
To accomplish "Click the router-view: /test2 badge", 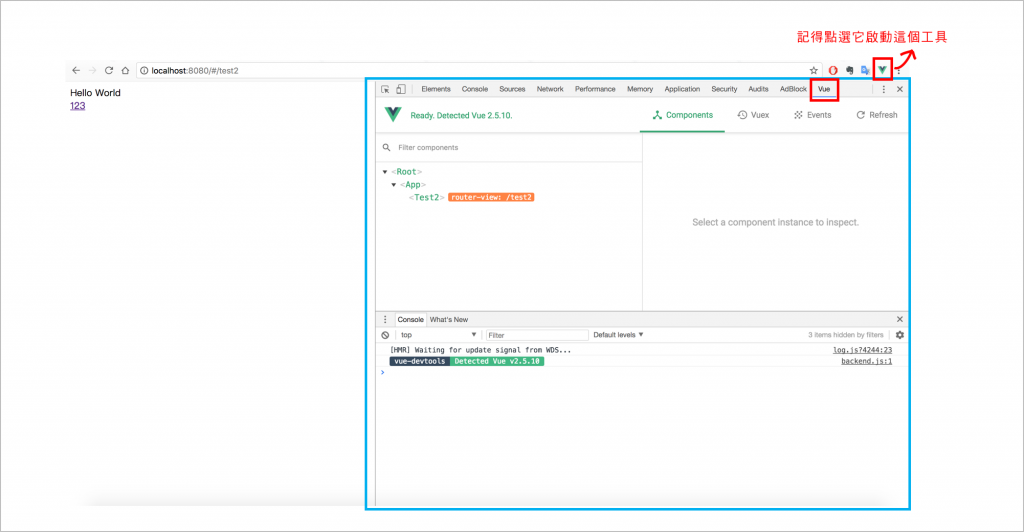I will [x=491, y=197].
